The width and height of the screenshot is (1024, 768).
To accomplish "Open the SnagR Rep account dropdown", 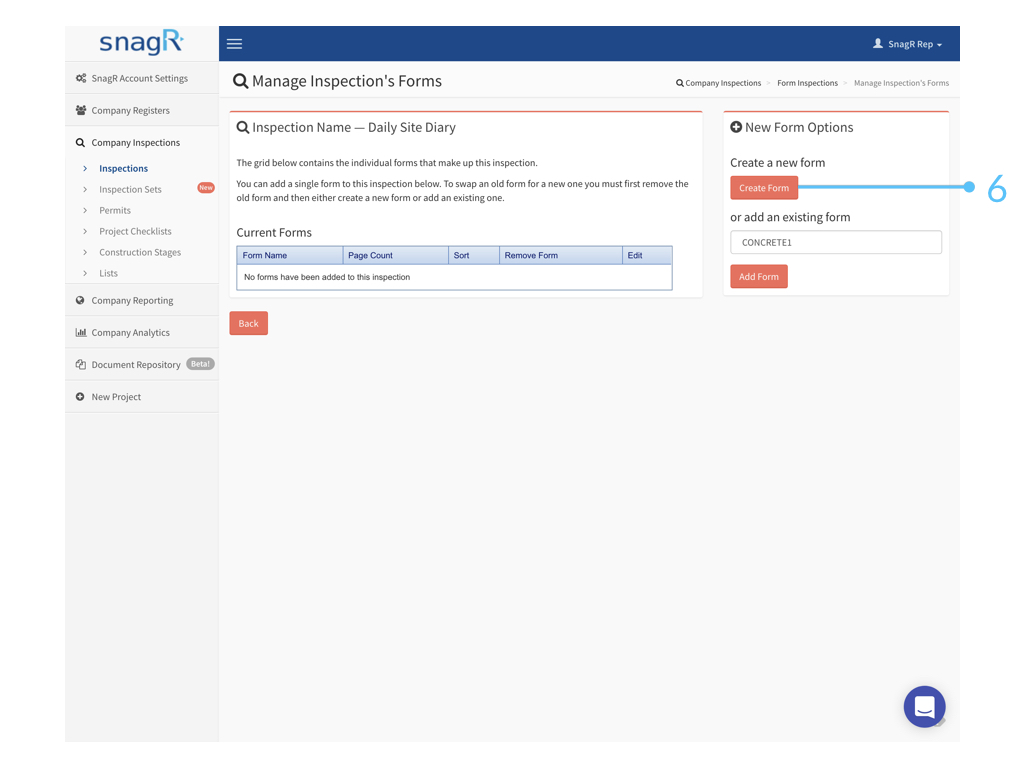I will 908,43.
